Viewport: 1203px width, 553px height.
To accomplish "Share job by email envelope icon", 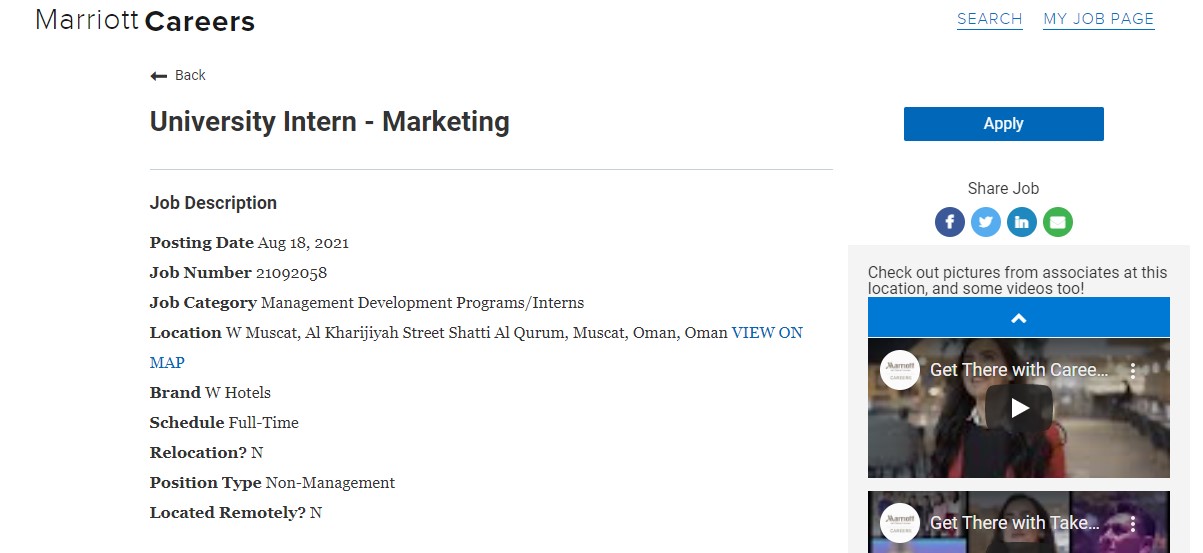I will pos(1058,222).
